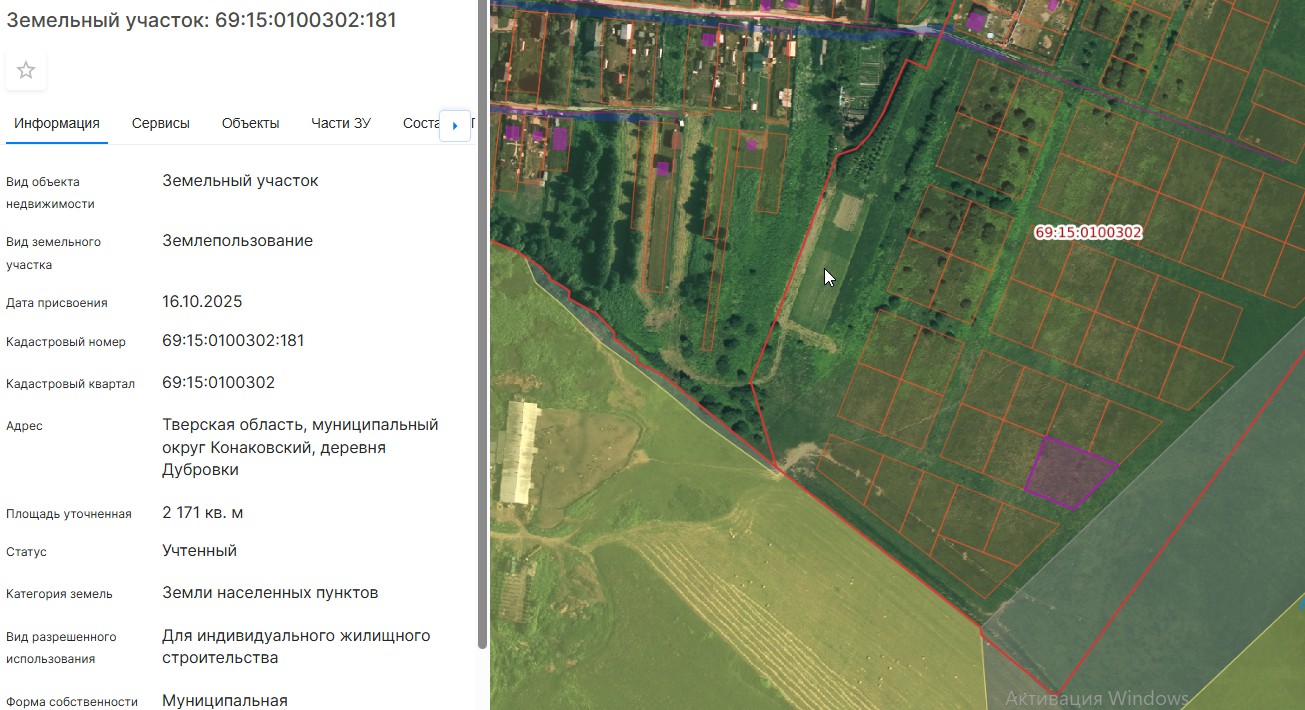Viewport: 1305px width, 710px height.
Task: Click the Кадастровый квартал value 69:15:0100302
Action: pos(218,383)
